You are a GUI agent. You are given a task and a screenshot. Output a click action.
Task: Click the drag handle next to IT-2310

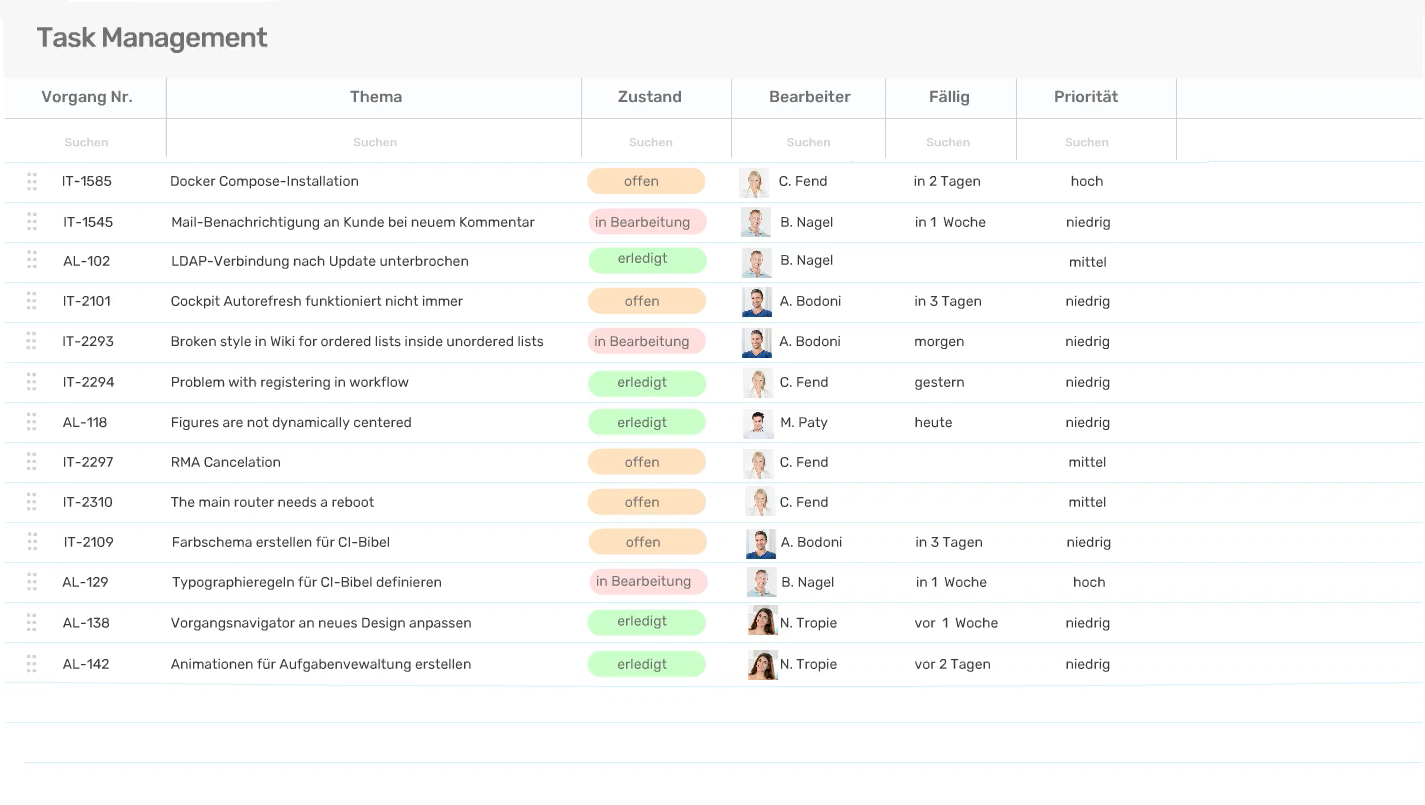[32, 502]
